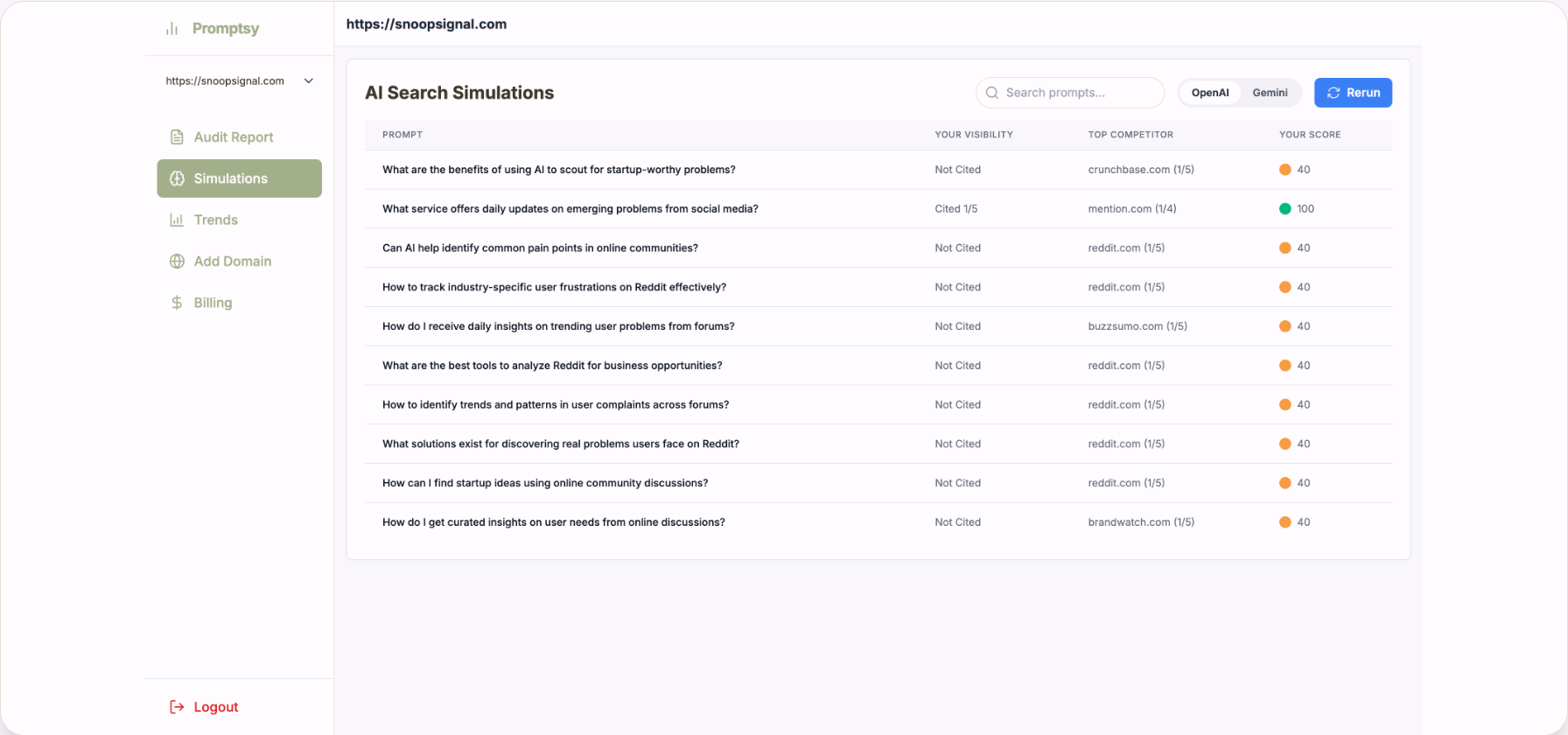Click the Promptsy brand name
This screenshot has height=735, width=1568.
click(x=226, y=29)
